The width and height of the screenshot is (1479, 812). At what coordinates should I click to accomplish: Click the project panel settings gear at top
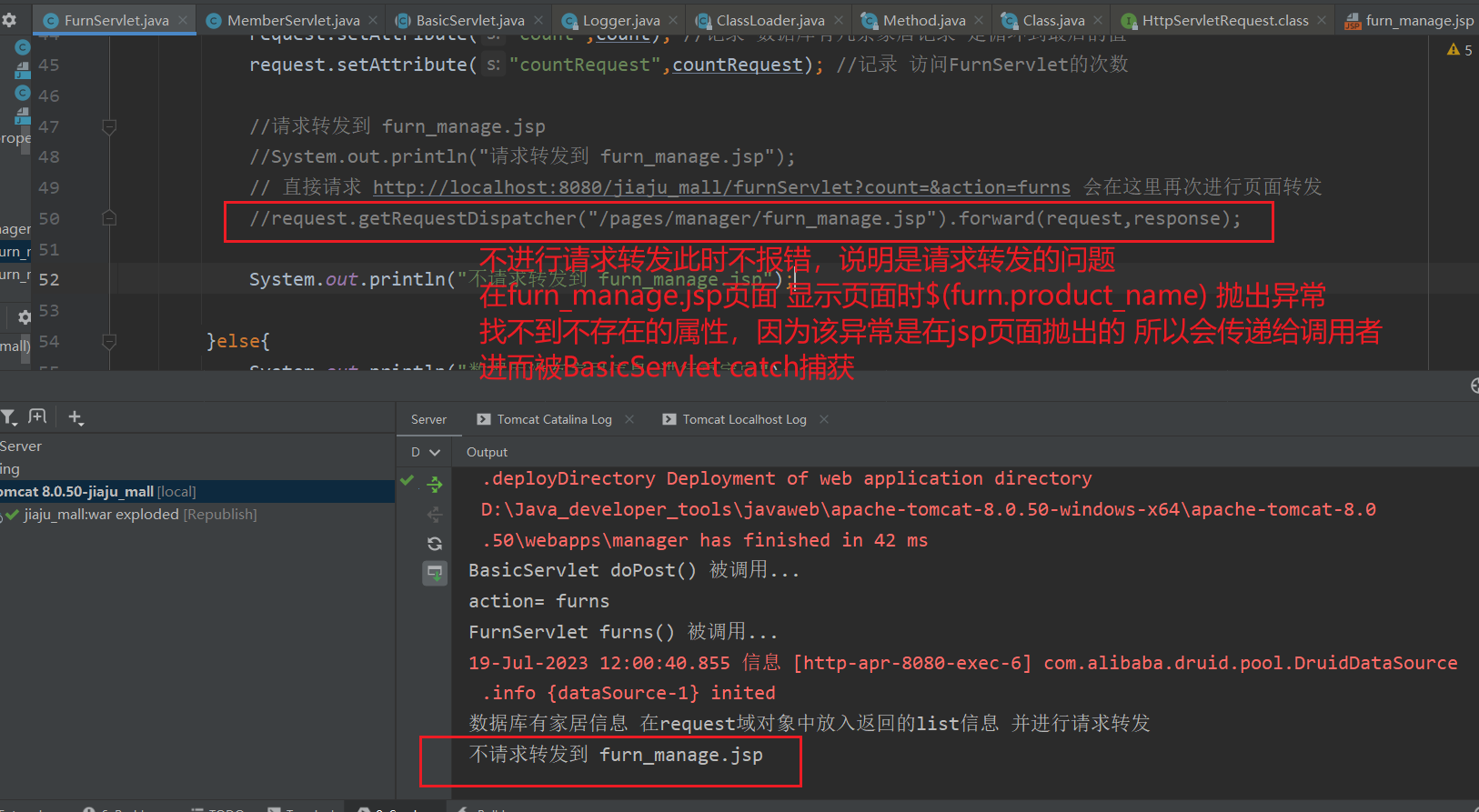(x=9, y=20)
